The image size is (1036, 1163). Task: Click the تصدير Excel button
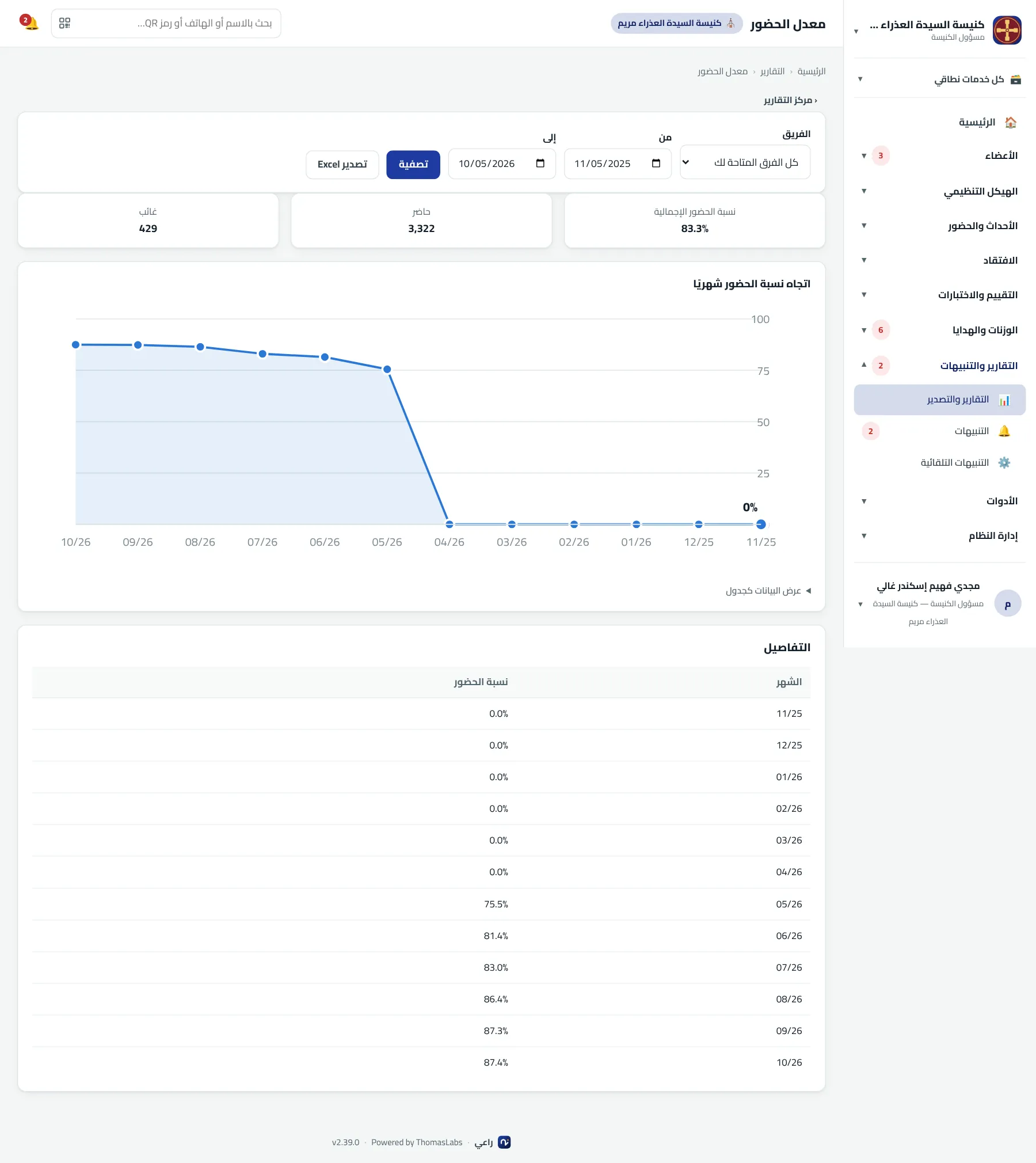(x=342, y=165)
